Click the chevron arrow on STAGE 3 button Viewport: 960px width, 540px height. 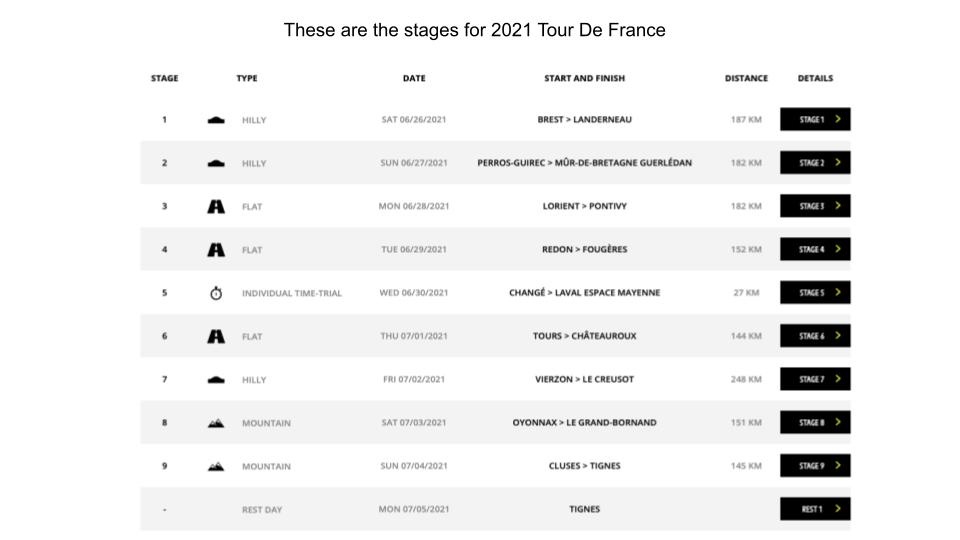[x=838, y=206]
